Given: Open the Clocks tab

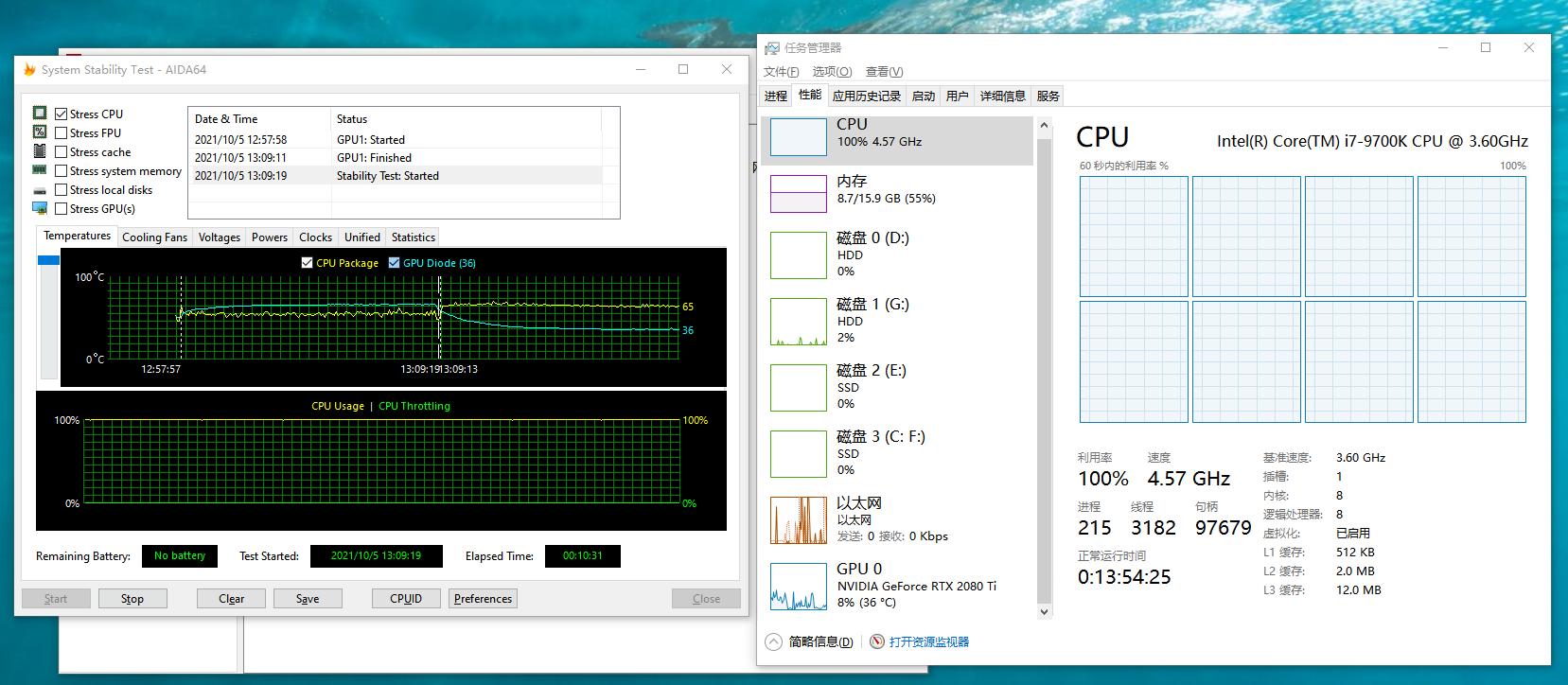Looking at the screenshot, I should [315, 237].
